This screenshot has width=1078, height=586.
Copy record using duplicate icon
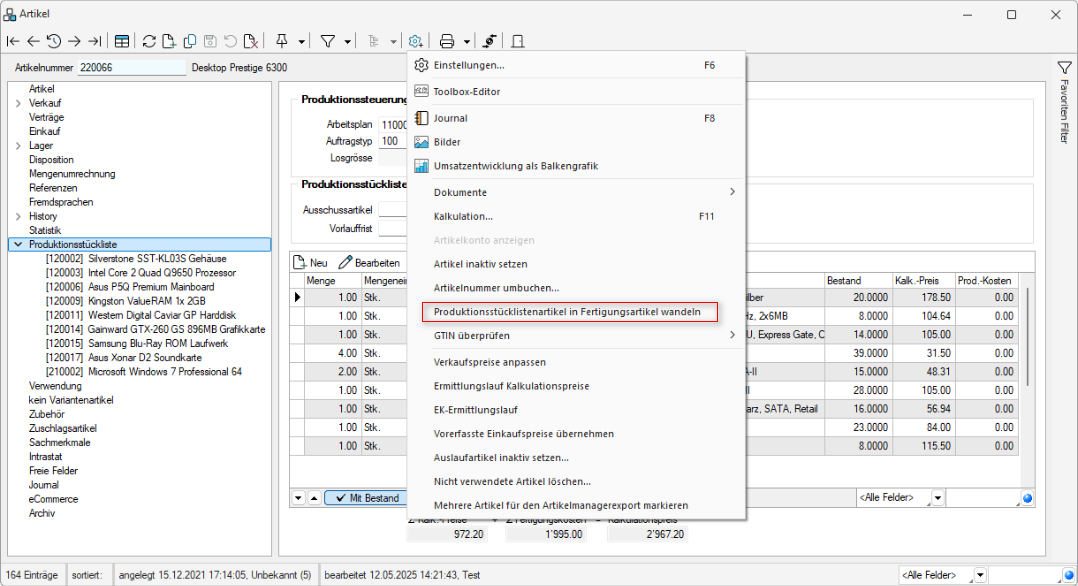click(189, 41)
